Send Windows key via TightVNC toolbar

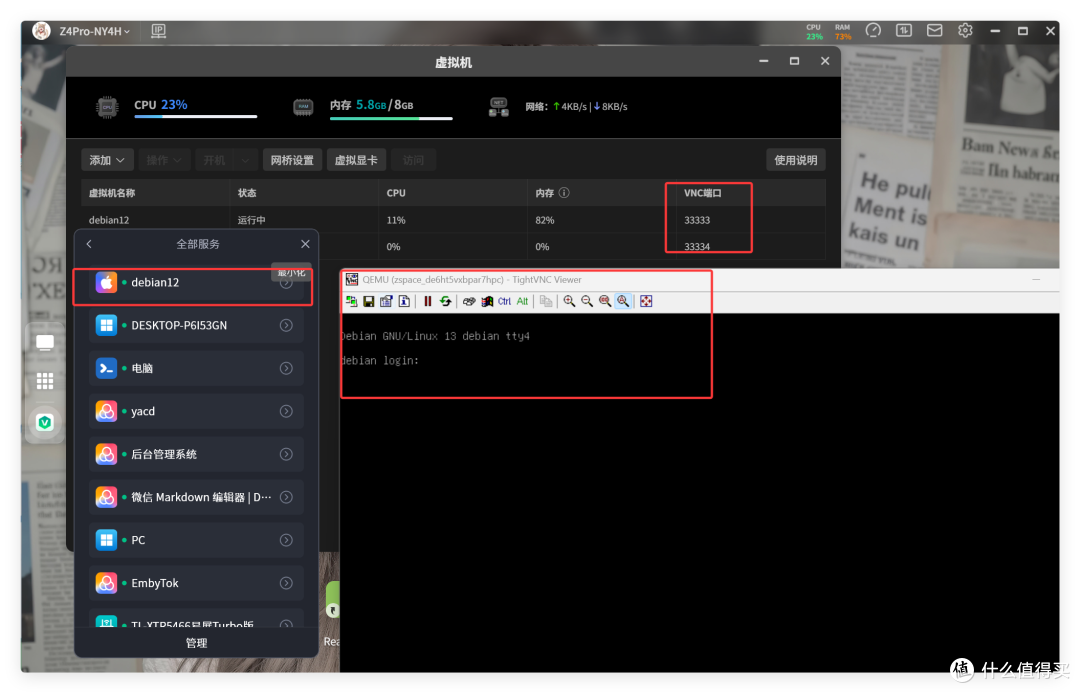point(487,301)
